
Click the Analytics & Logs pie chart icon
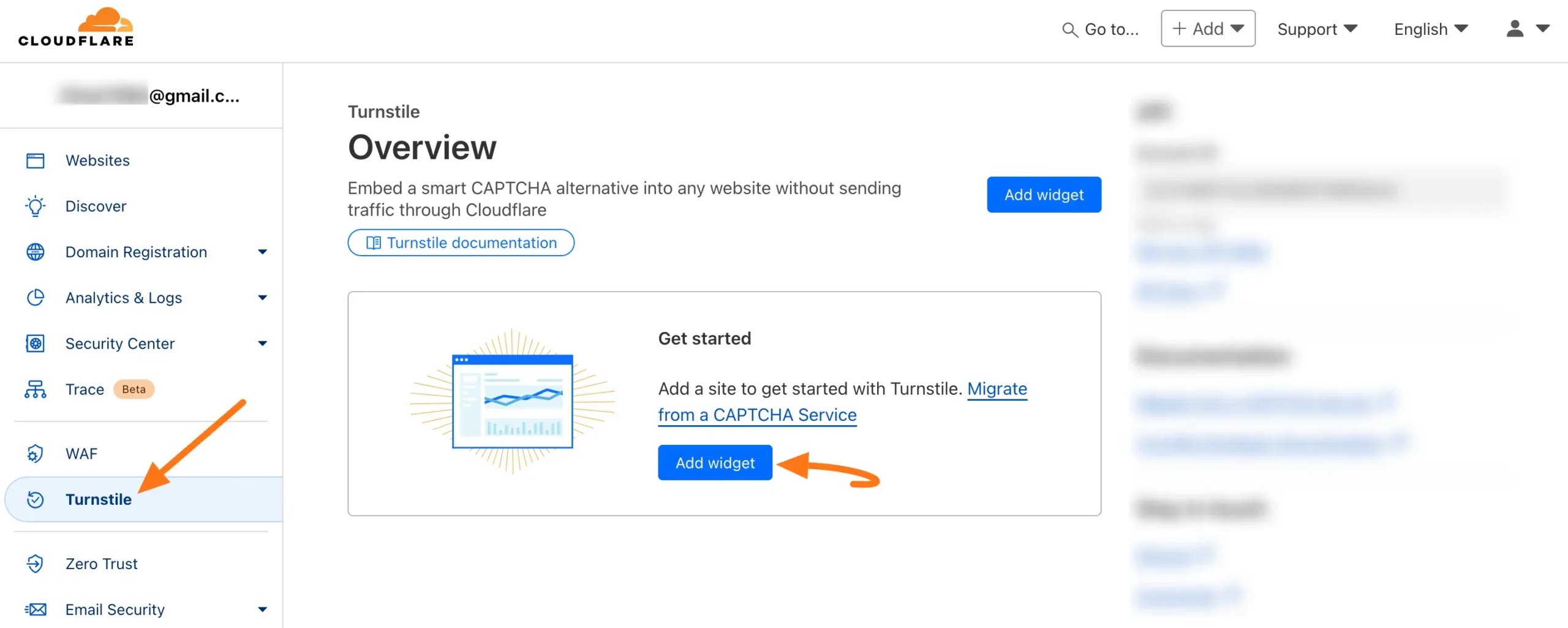point(36,298)
